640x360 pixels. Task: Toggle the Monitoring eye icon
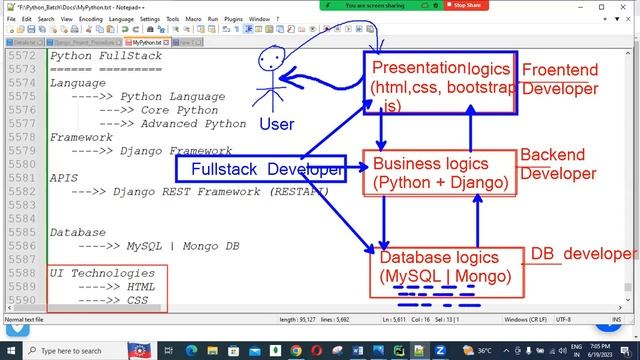[313, 29]
